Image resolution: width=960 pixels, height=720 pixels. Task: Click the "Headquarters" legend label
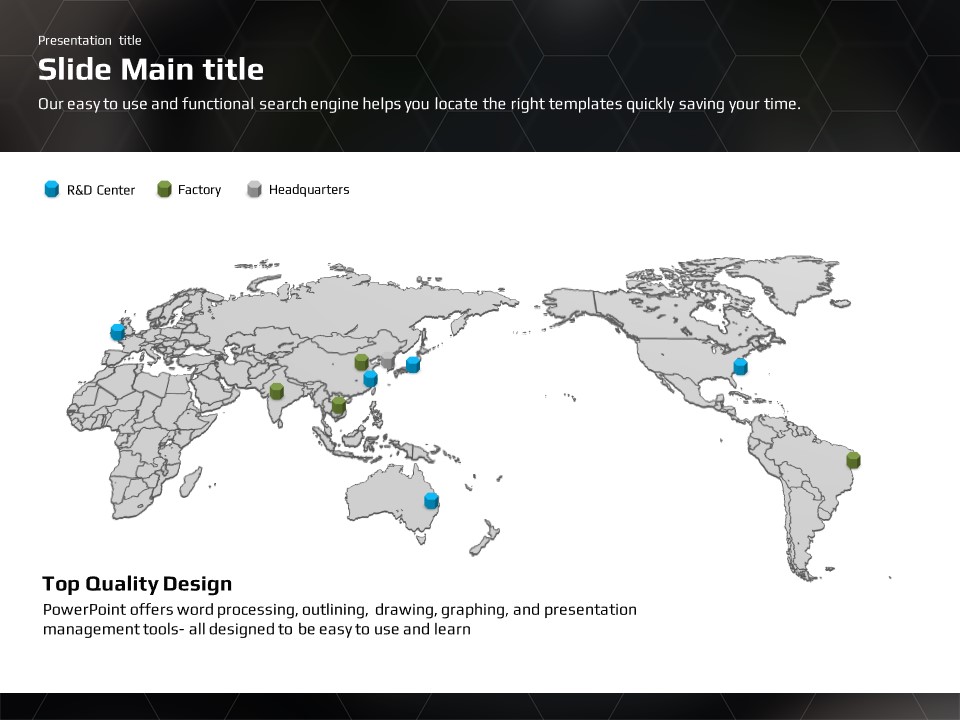pyautogui.click(x=309, y=190)
